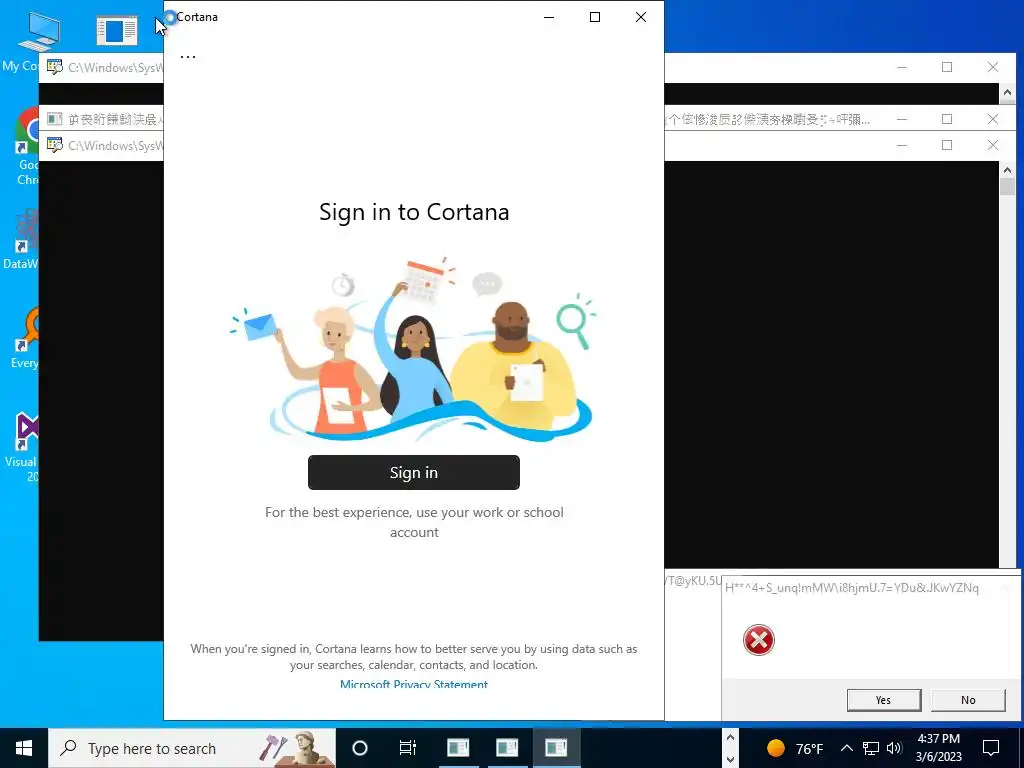Open the notification center icon
Image resolution: width=1024 pixels, height=768 pixels.
click(991, 748)
